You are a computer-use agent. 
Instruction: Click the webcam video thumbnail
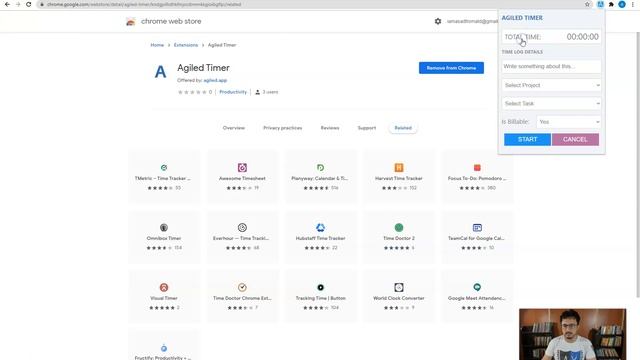pyautogui.click(x=572, y=334)
